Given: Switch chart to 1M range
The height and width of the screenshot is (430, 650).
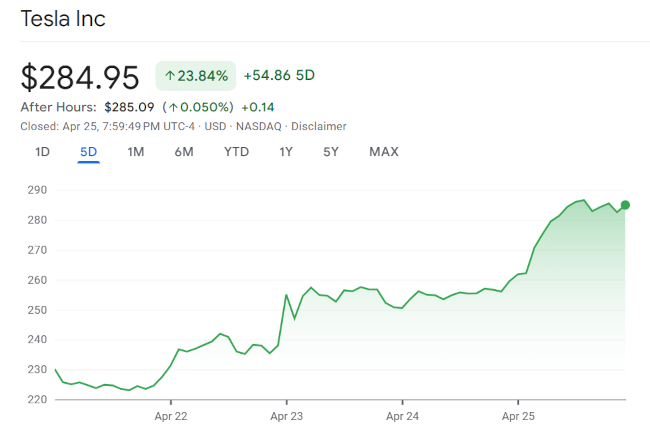Looking at the screenshot, I should [136, 152].
